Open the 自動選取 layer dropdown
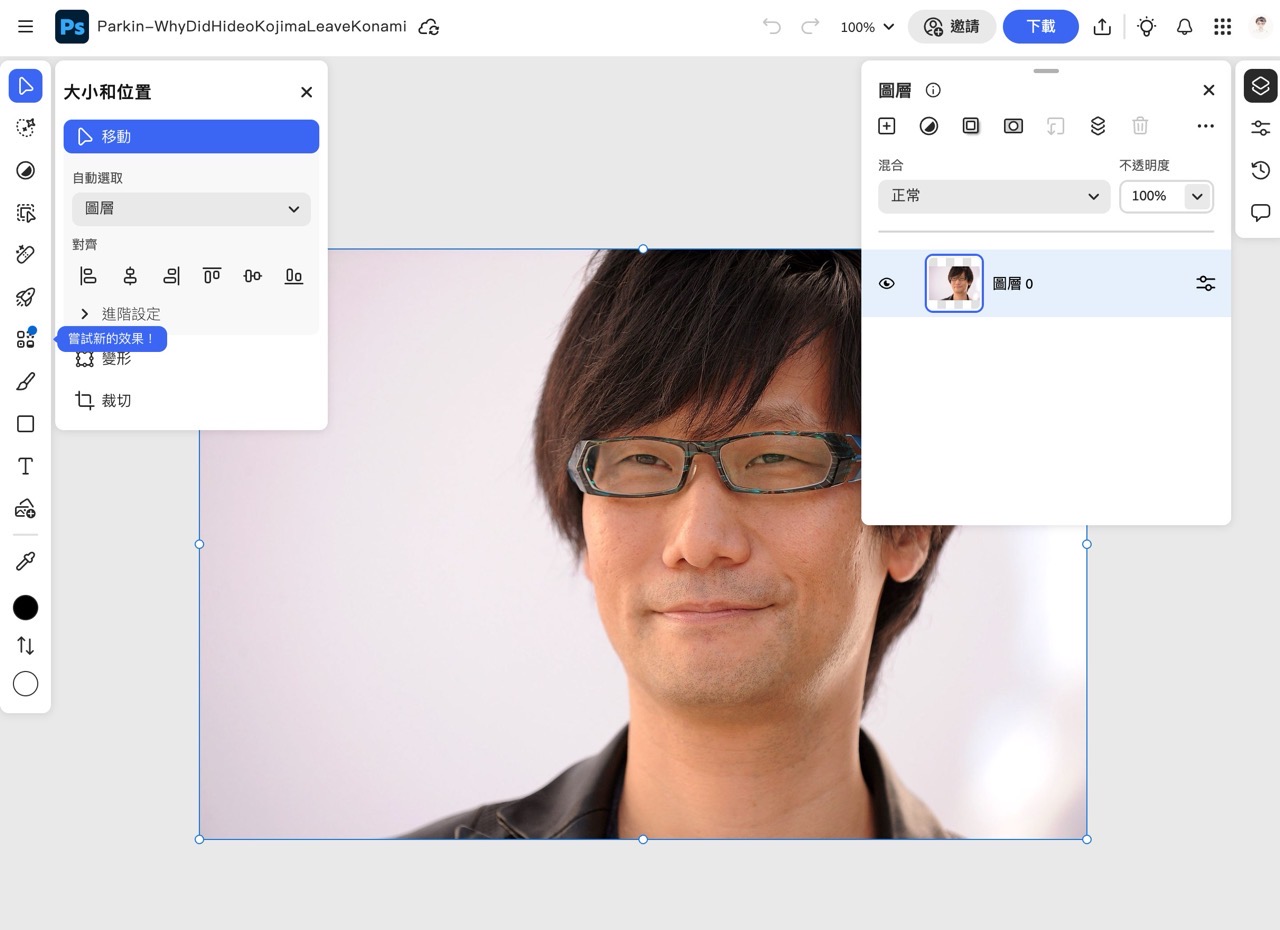The image size is (1280, 930). coord(191,209)
